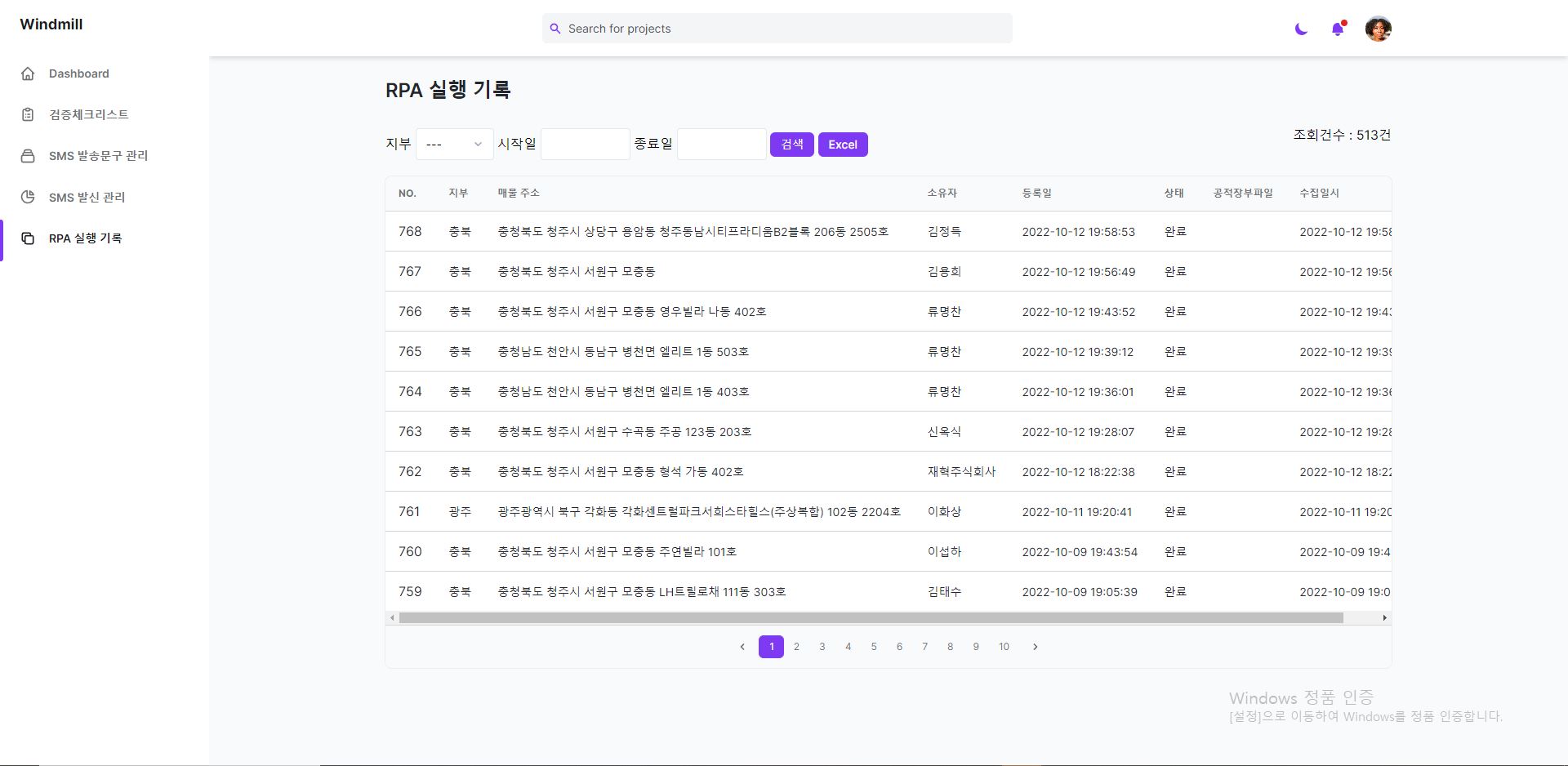The height and width of the screenshot is (766, 1568).
Task: Focus the 시작일 start date field
Action: 585,145
